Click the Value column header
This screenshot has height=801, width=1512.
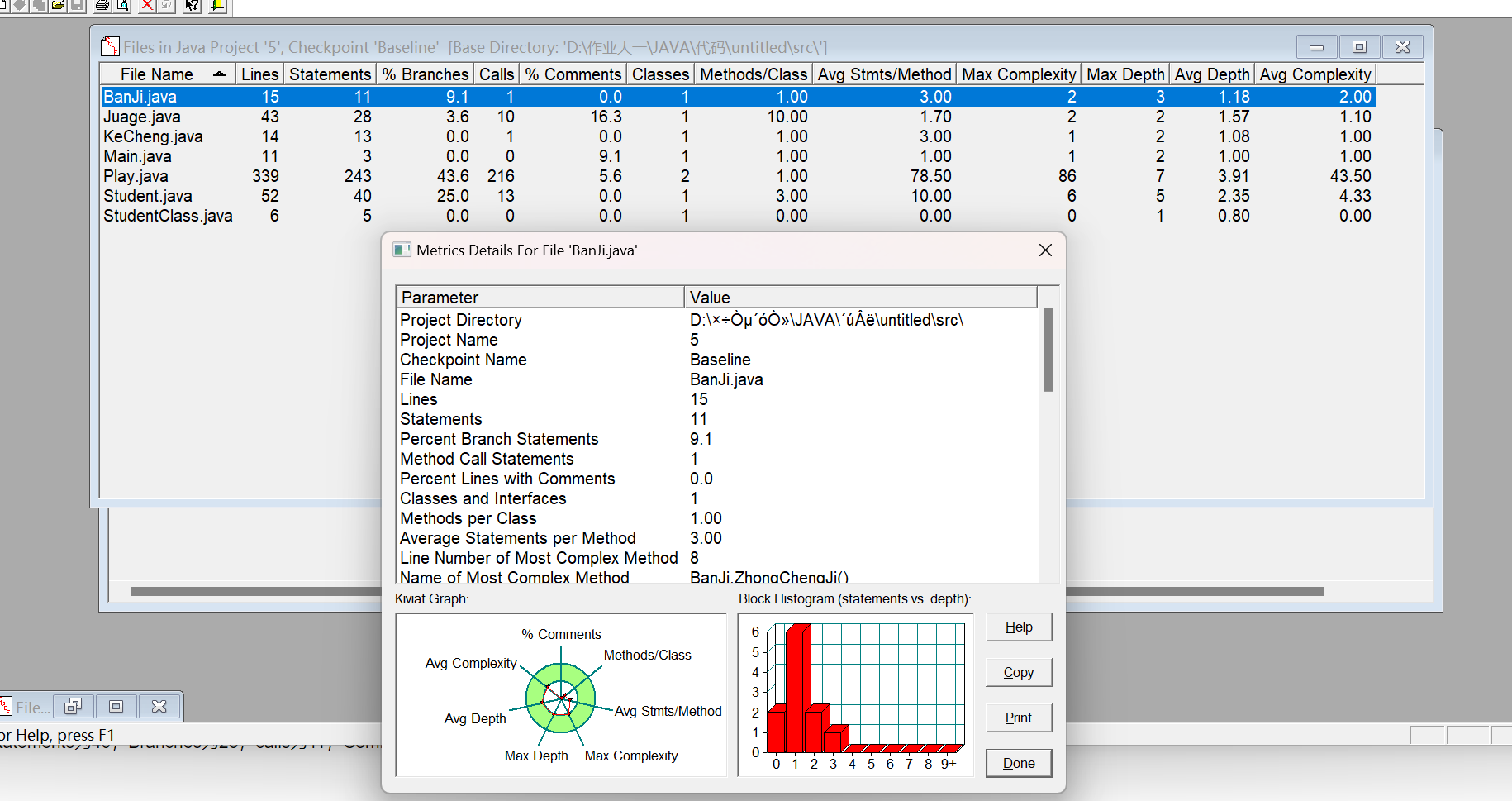(861, 298)
